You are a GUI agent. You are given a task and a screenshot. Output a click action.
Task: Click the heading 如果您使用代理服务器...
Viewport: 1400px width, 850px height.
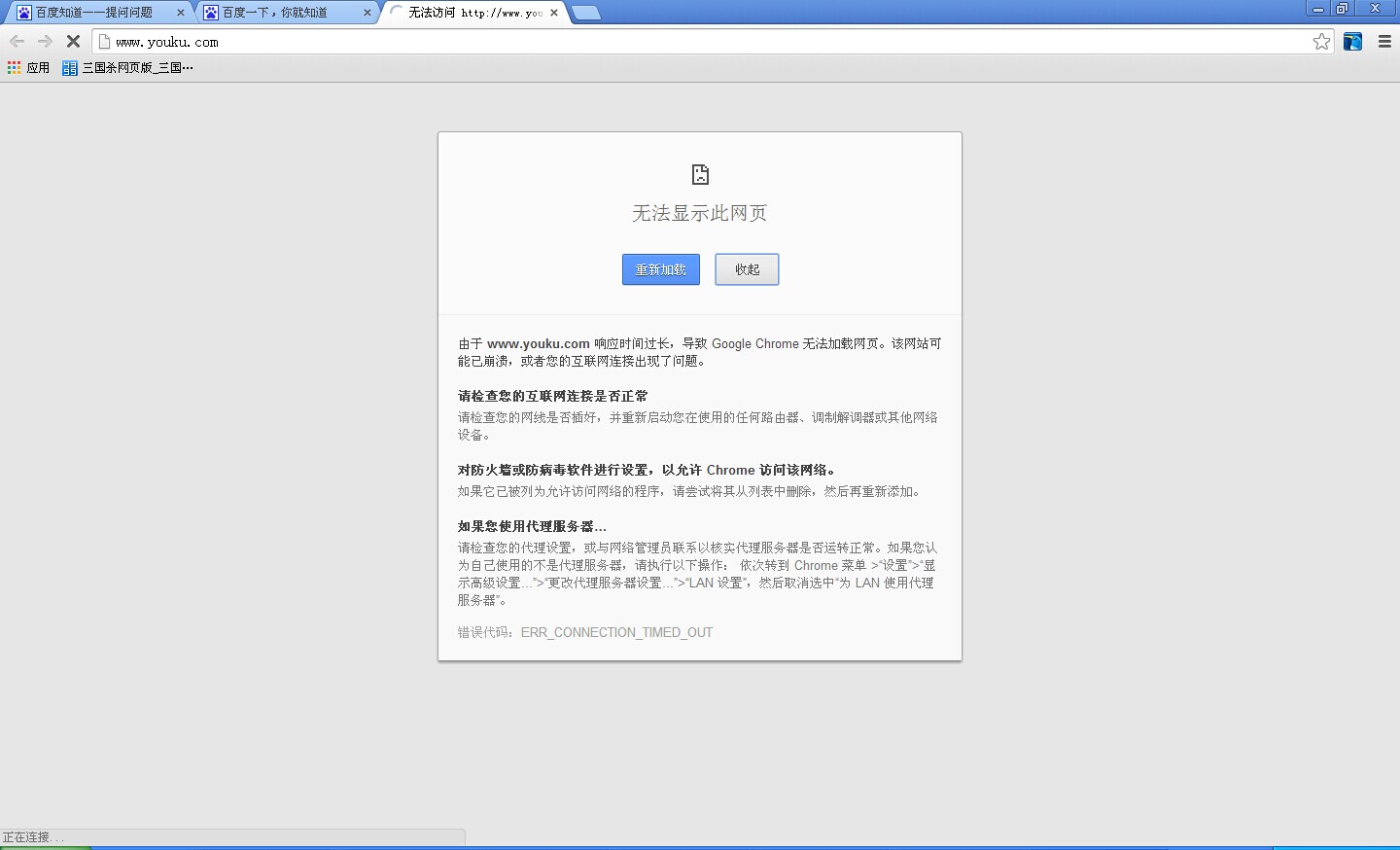(x=532, y=526)
